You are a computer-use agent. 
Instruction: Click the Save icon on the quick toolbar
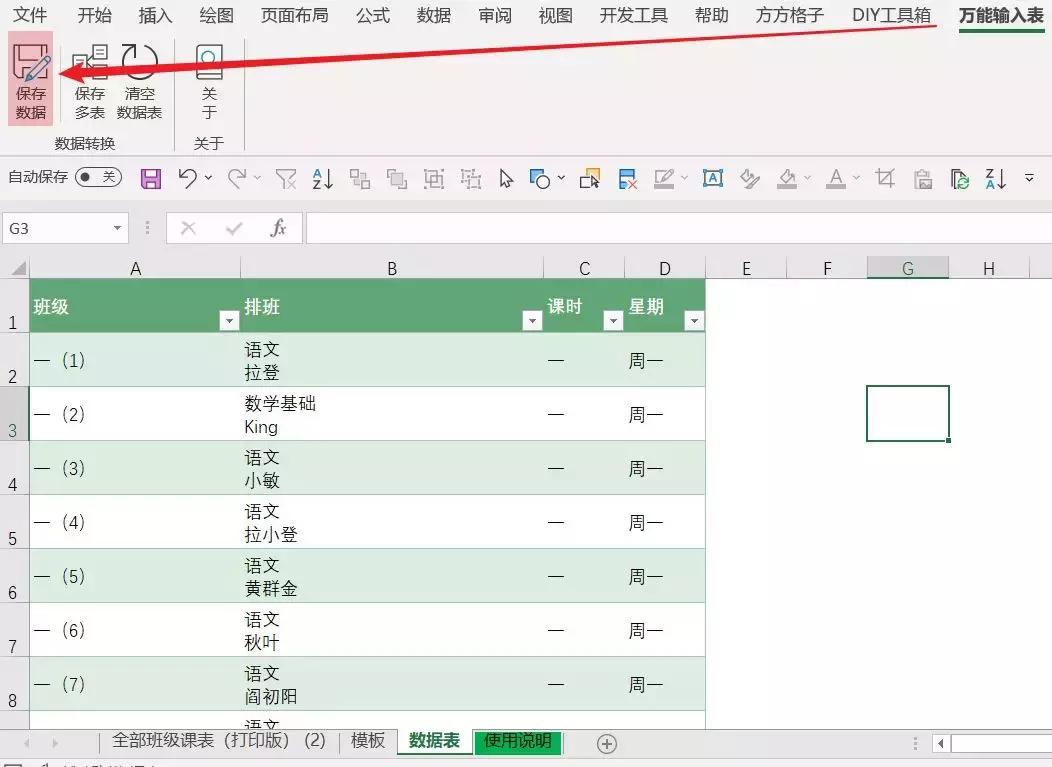point(151,177)
